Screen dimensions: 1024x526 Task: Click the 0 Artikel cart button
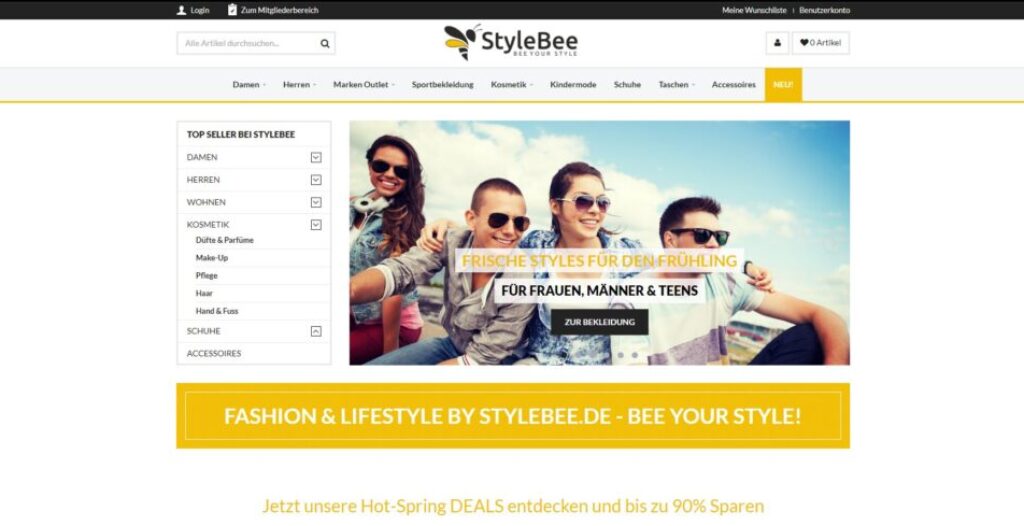[x=821, y=43]
